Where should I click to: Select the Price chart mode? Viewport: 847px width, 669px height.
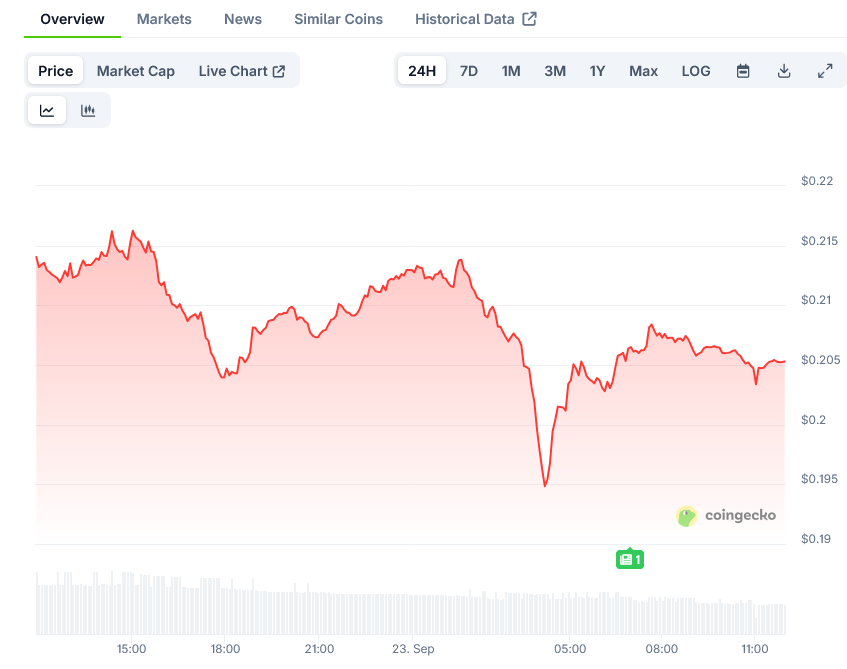(55, 71)
